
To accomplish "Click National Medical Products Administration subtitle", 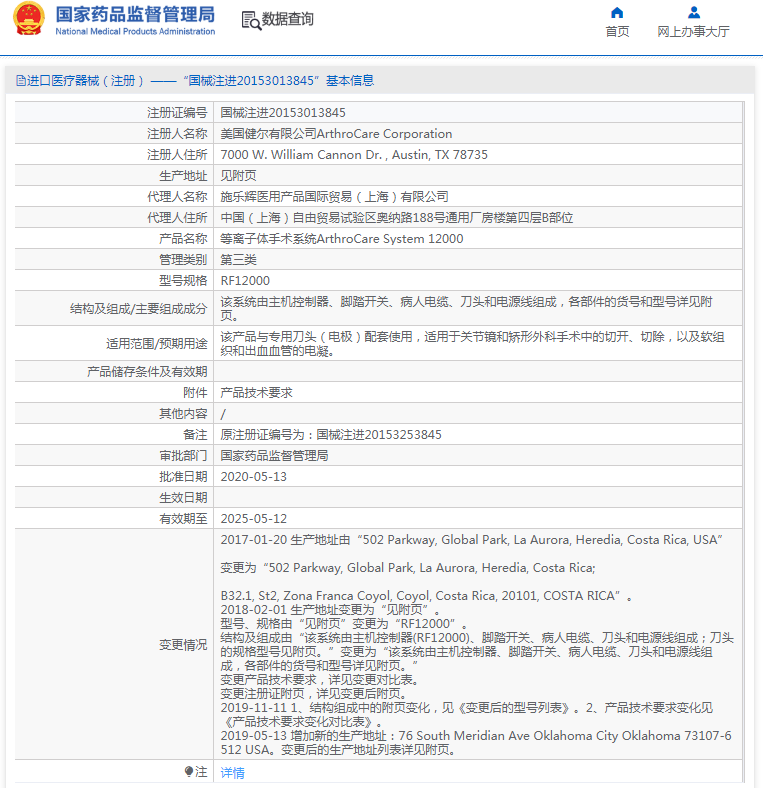I will [x=135, y=31].
